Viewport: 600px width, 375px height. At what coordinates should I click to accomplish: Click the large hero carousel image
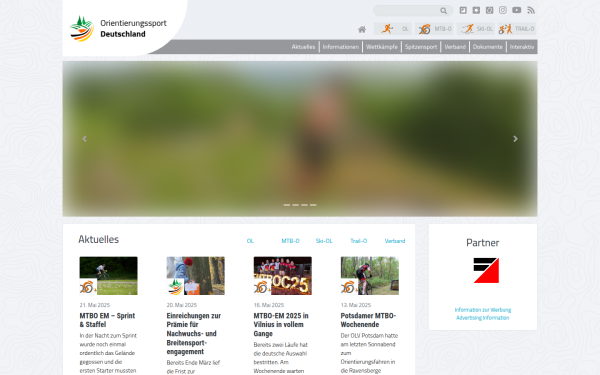(x=300, y=139)
